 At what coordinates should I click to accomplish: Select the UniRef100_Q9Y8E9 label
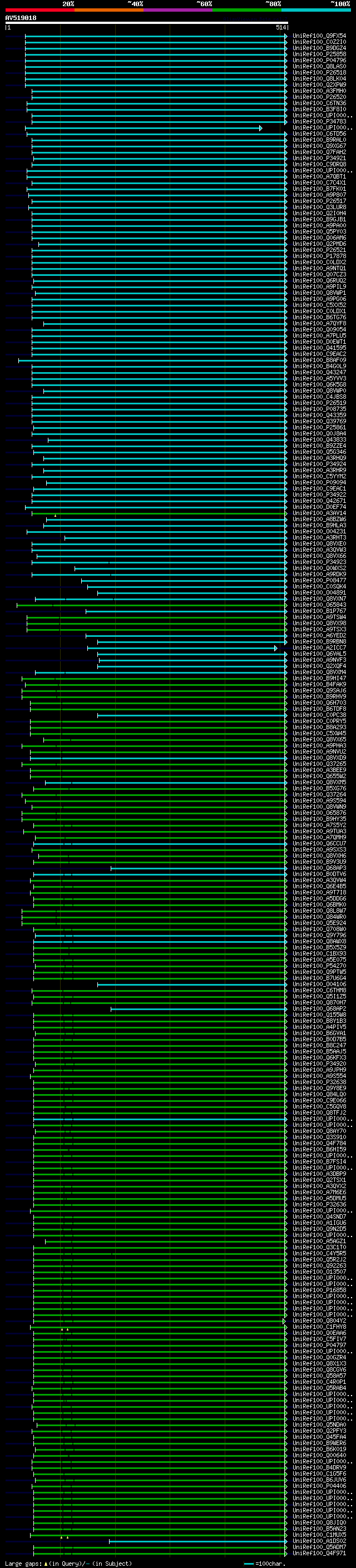point(319,1089)
